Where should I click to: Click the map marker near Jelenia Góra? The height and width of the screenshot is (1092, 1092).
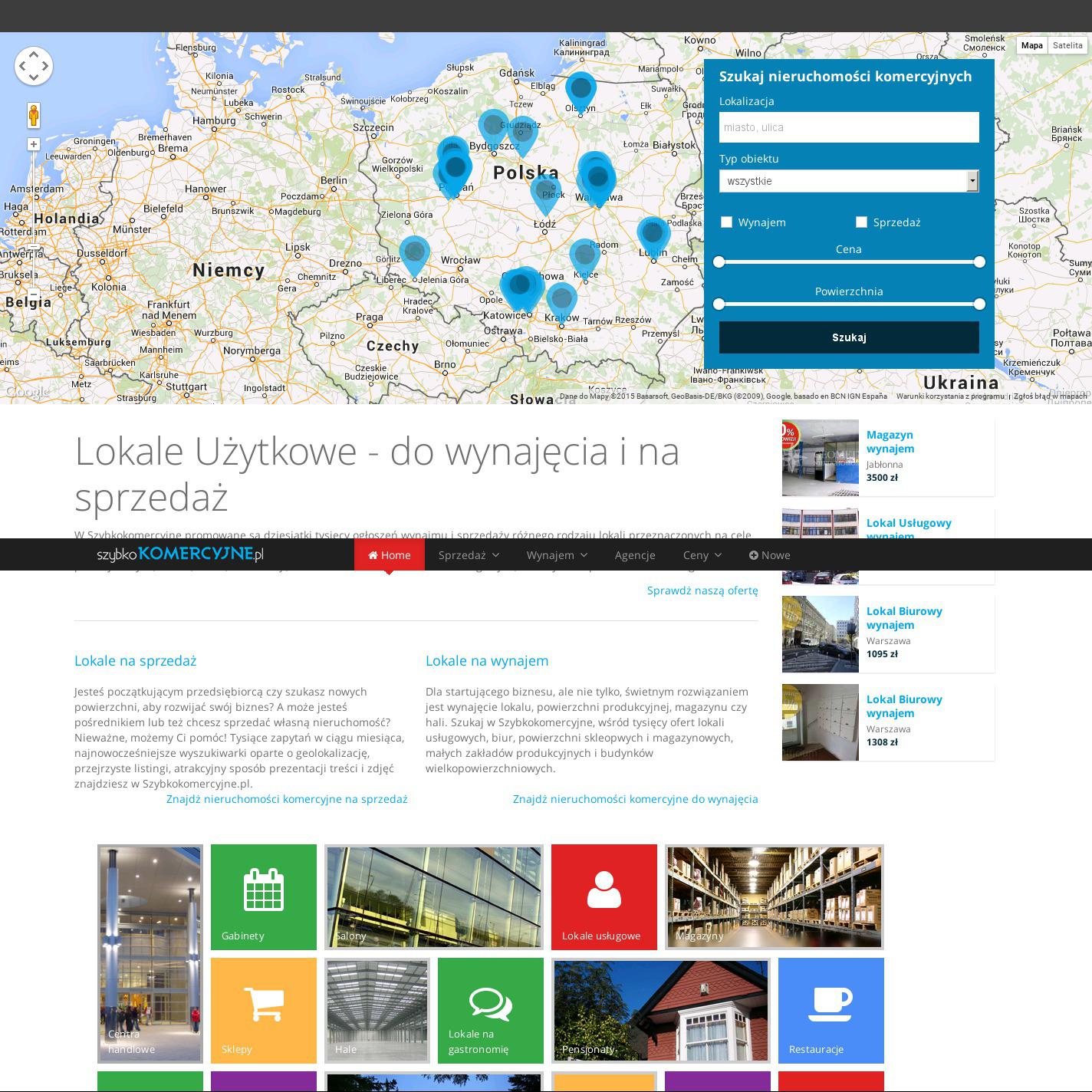click(x=414, y=257)
